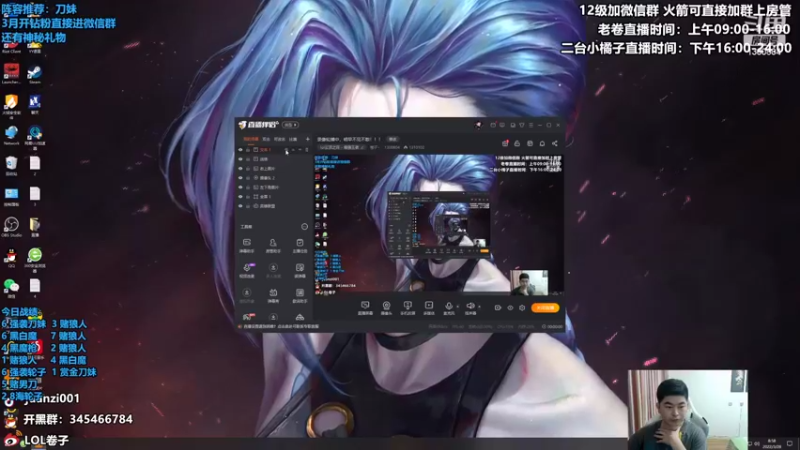This screenshot has width=800, height=450.
Task: Hide the fullscreen 1 source with its eye icon
Action: click(x=240, y=196)
